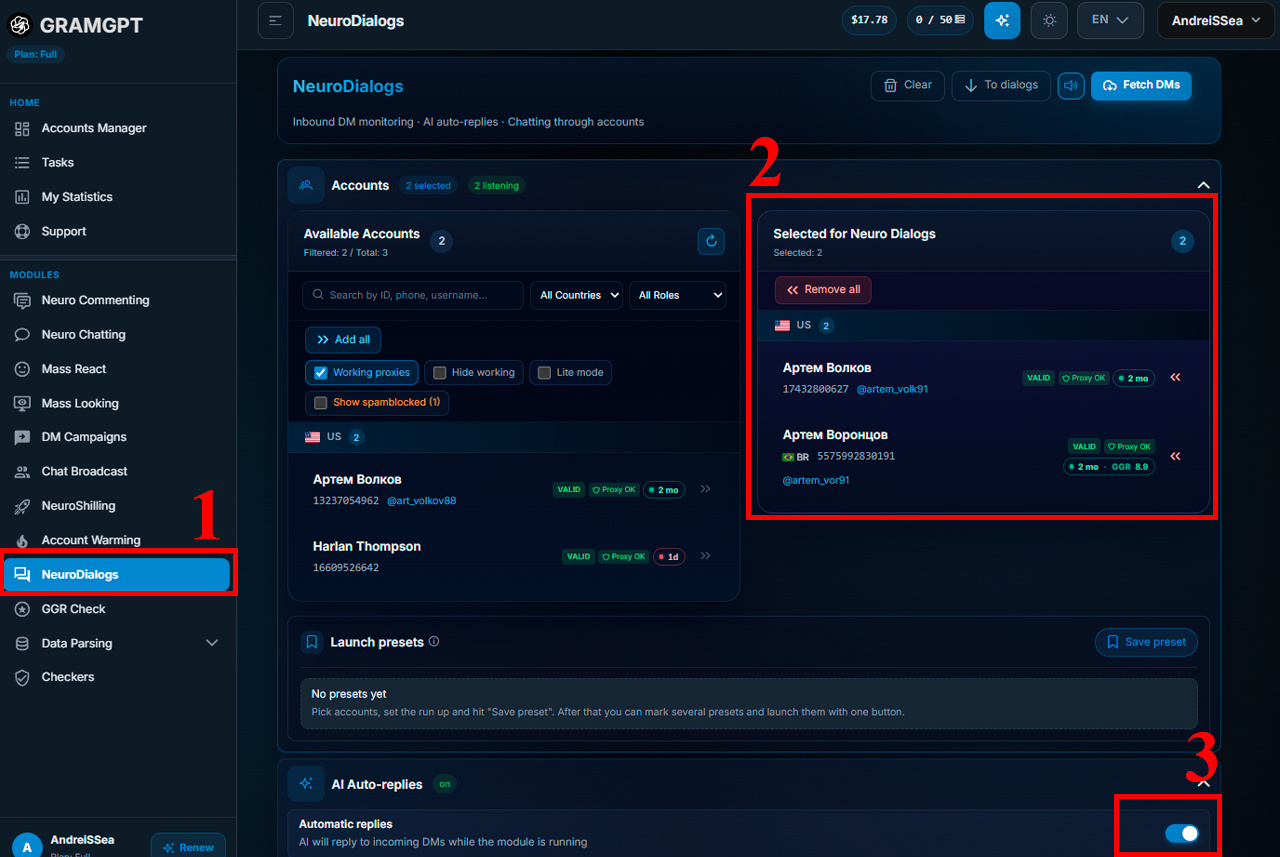Click the GRAMGPT logo icon
This screenshot has height=857, width=1280.
pos(20,25)
